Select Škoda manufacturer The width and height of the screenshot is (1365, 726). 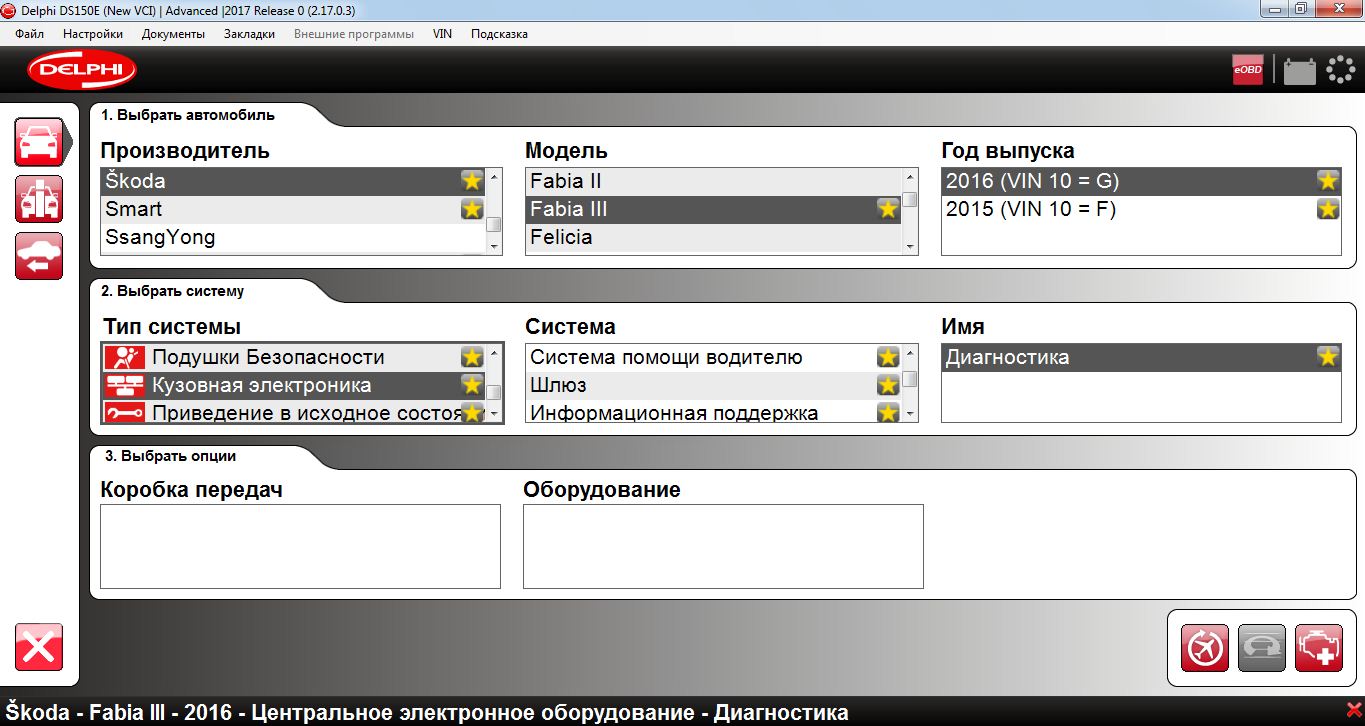pos(293,181)
